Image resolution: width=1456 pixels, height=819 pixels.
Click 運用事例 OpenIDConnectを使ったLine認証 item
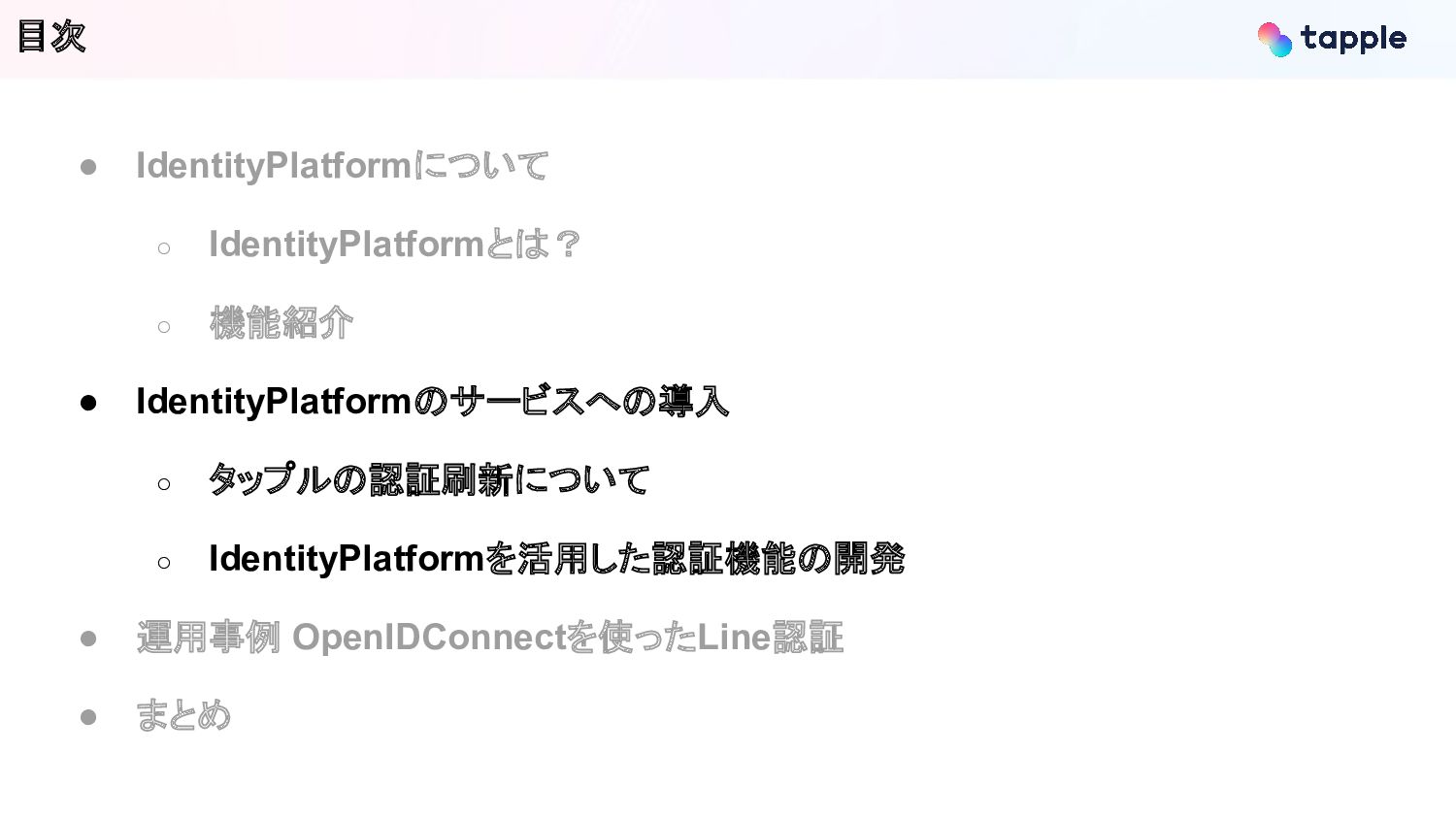[489, 638]
